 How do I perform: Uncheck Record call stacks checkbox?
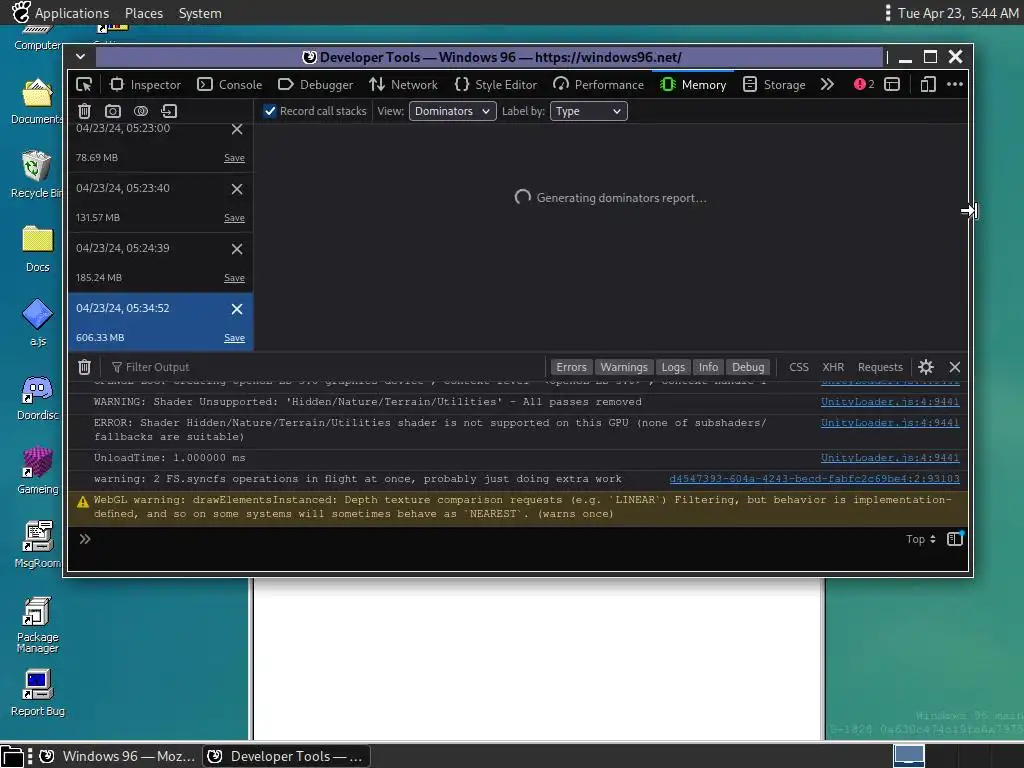click(x=270, y=111)
